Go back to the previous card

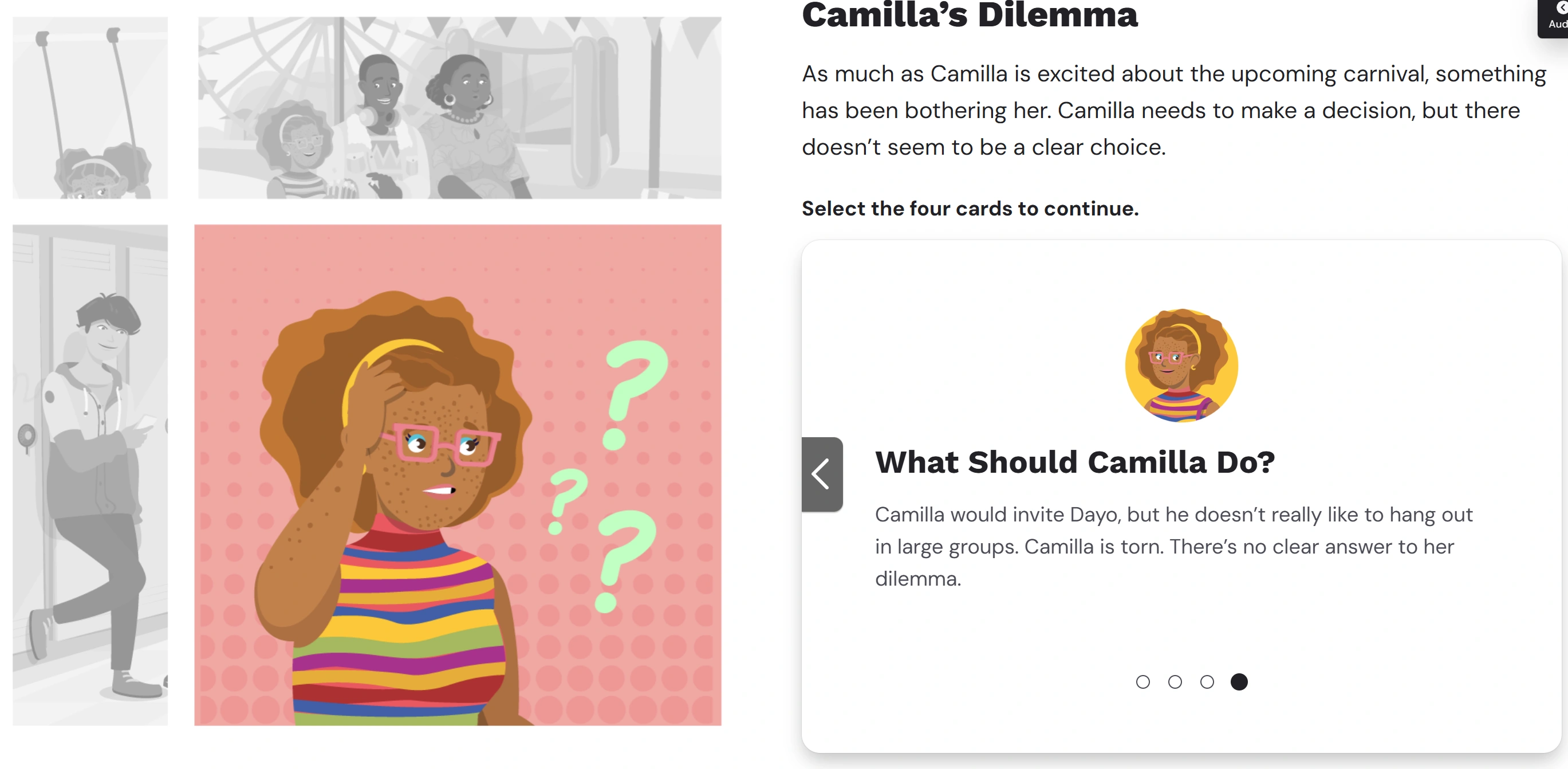pyautogui.click(x=822, y=474)
